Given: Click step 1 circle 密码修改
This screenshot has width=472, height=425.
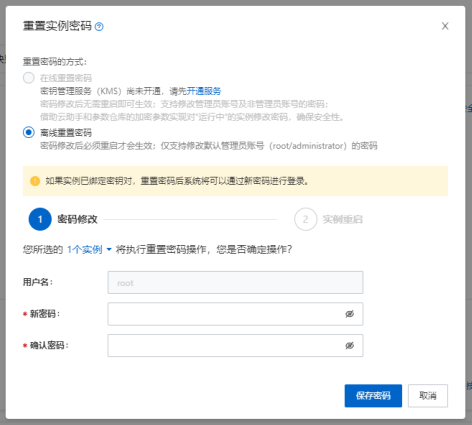Looking at the screenshot, I should click(40, 219).
